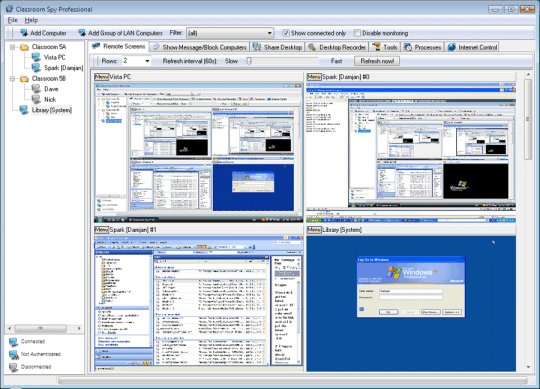
Task: Open the File menu
Action: 12,20
